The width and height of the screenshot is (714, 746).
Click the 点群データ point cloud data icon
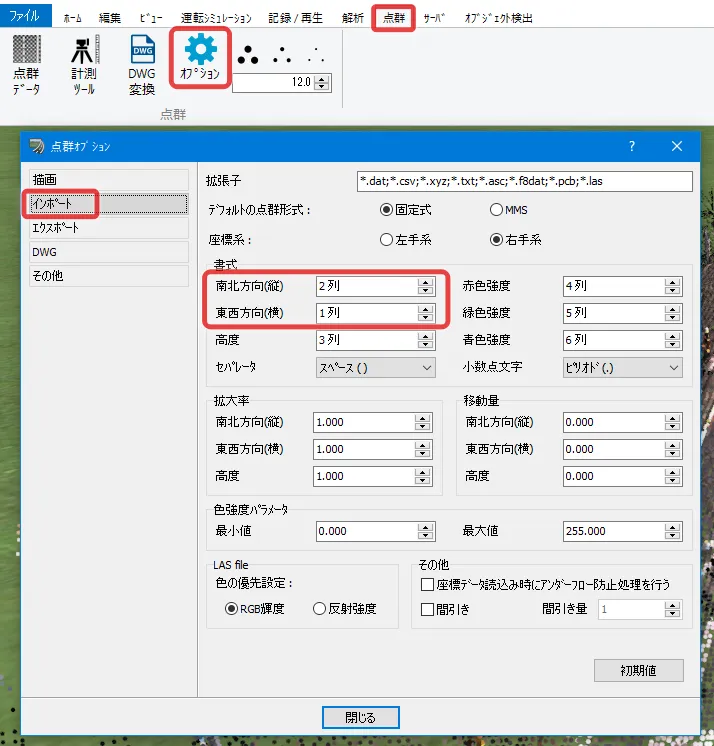click(27, 65)
